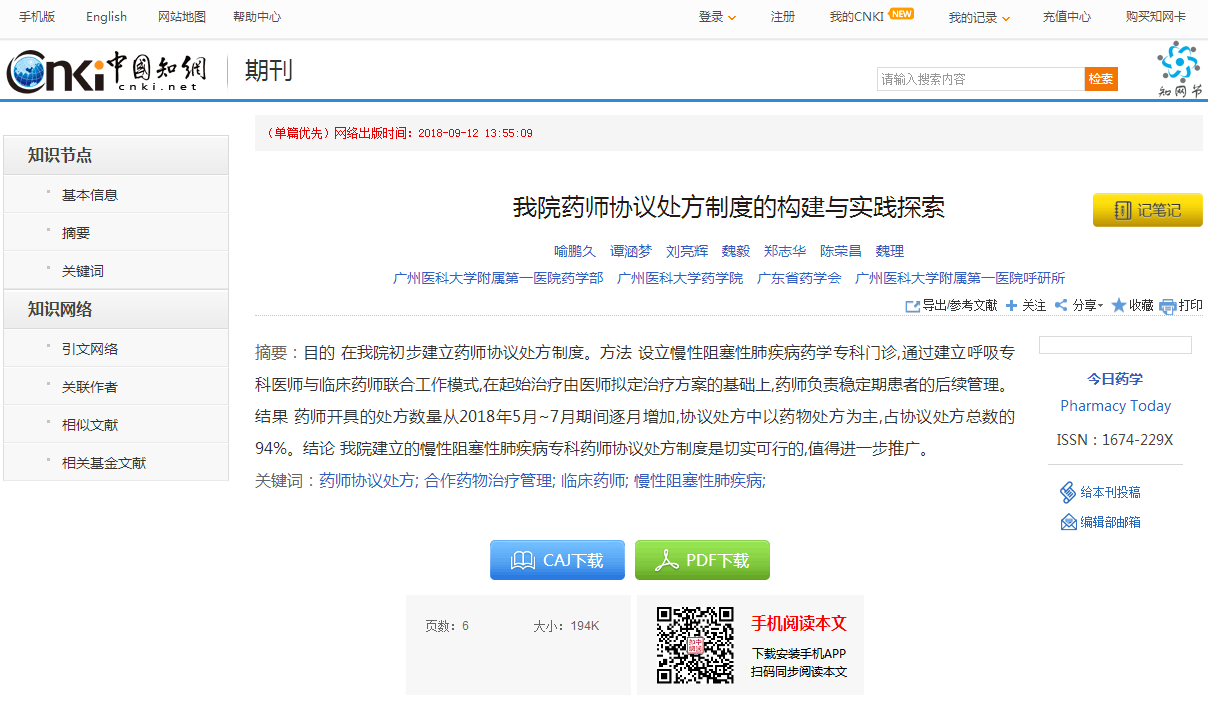The width and height of the screenshot is (1208, 719).
Task: Click the editorial mailbox (编辑部邮箱) icon
Action: [1068, 522]
